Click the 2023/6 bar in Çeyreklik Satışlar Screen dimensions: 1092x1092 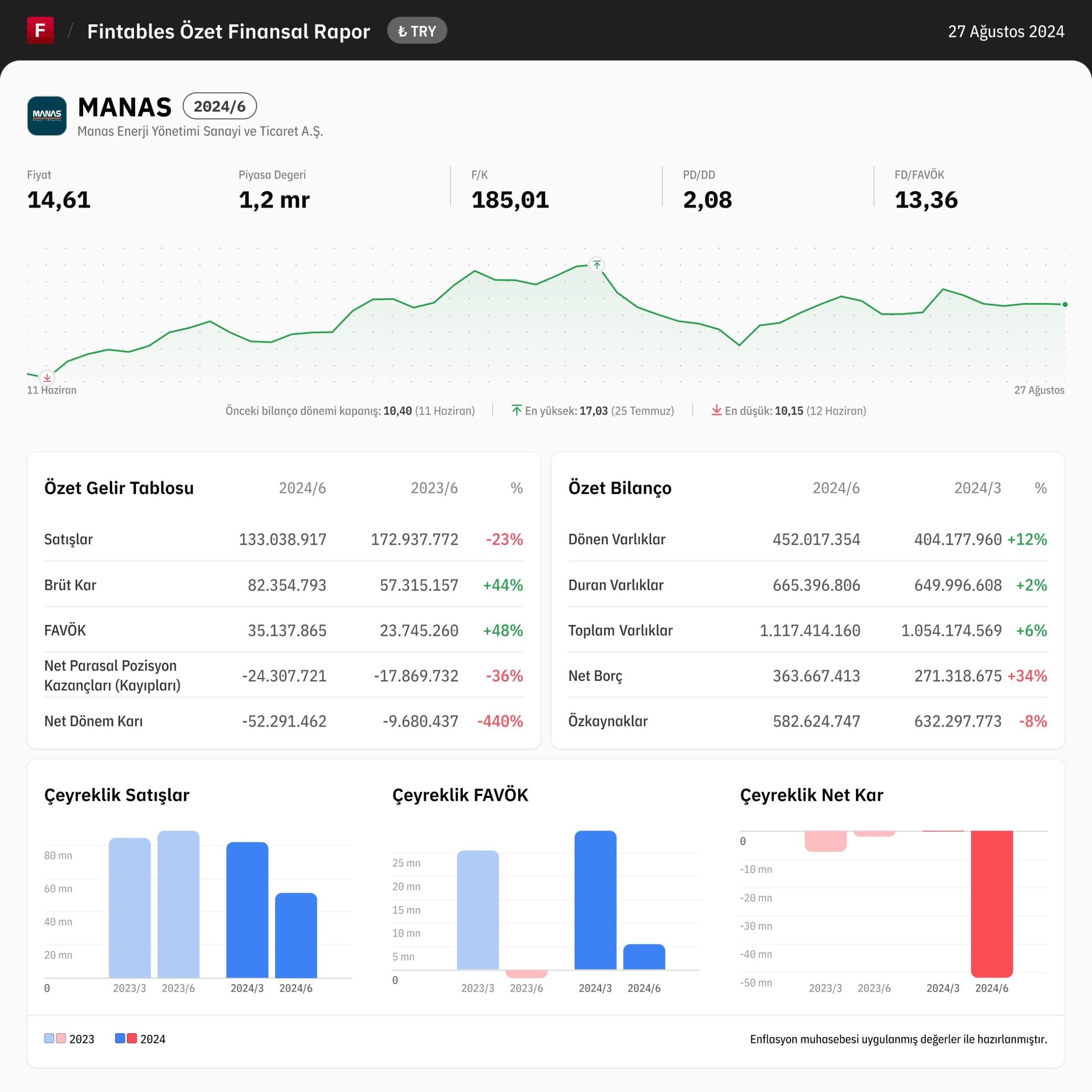pyautogui.click(x=179, y=904)
